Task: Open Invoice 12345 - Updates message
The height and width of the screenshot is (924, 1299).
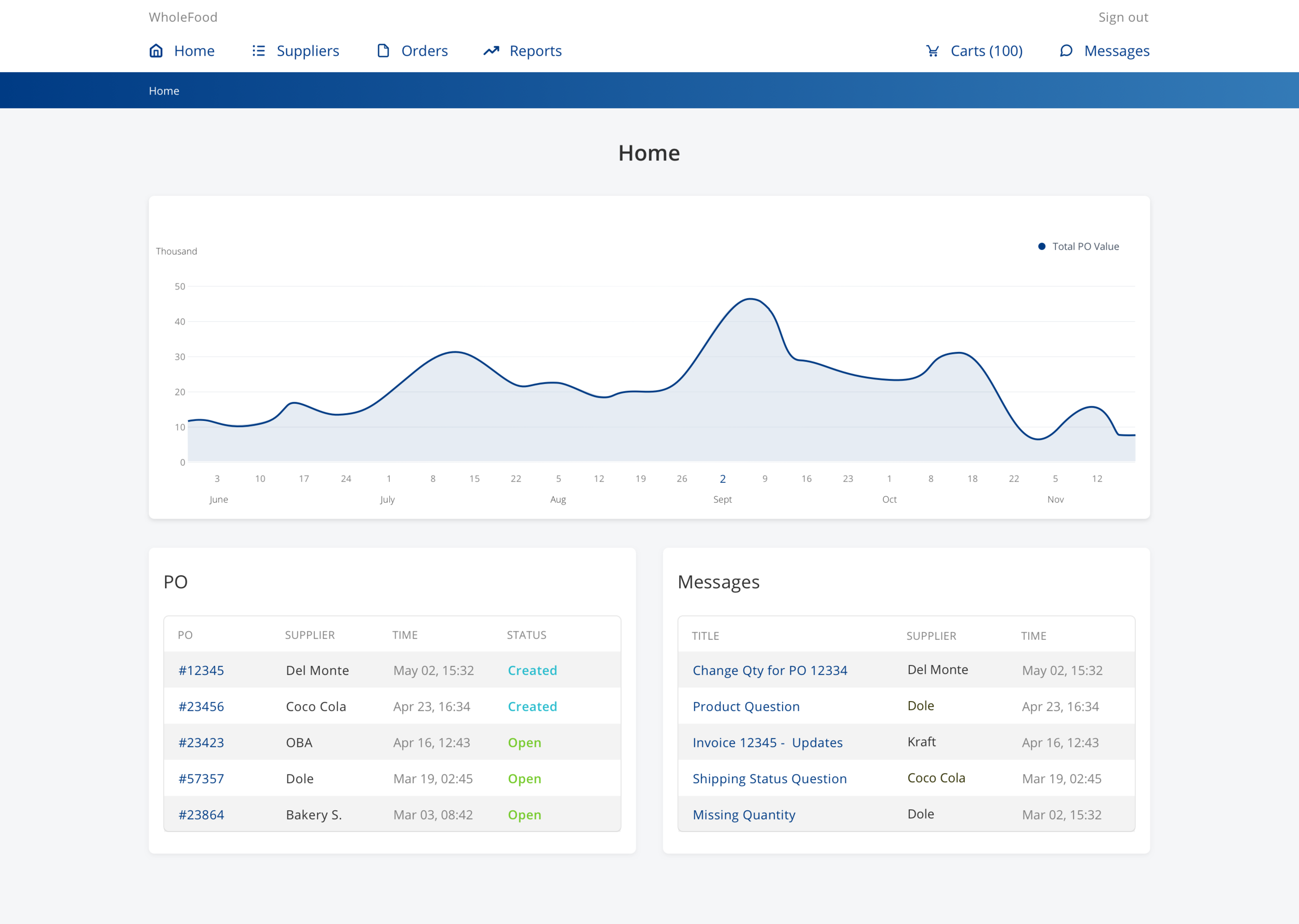Action: coord(767,743)
